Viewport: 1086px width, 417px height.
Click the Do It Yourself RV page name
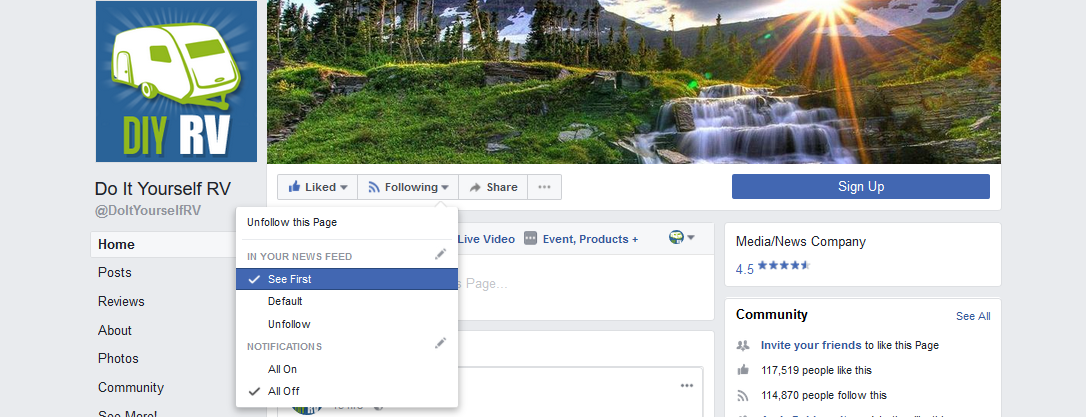pyautogui.click(x=163, y=188)
